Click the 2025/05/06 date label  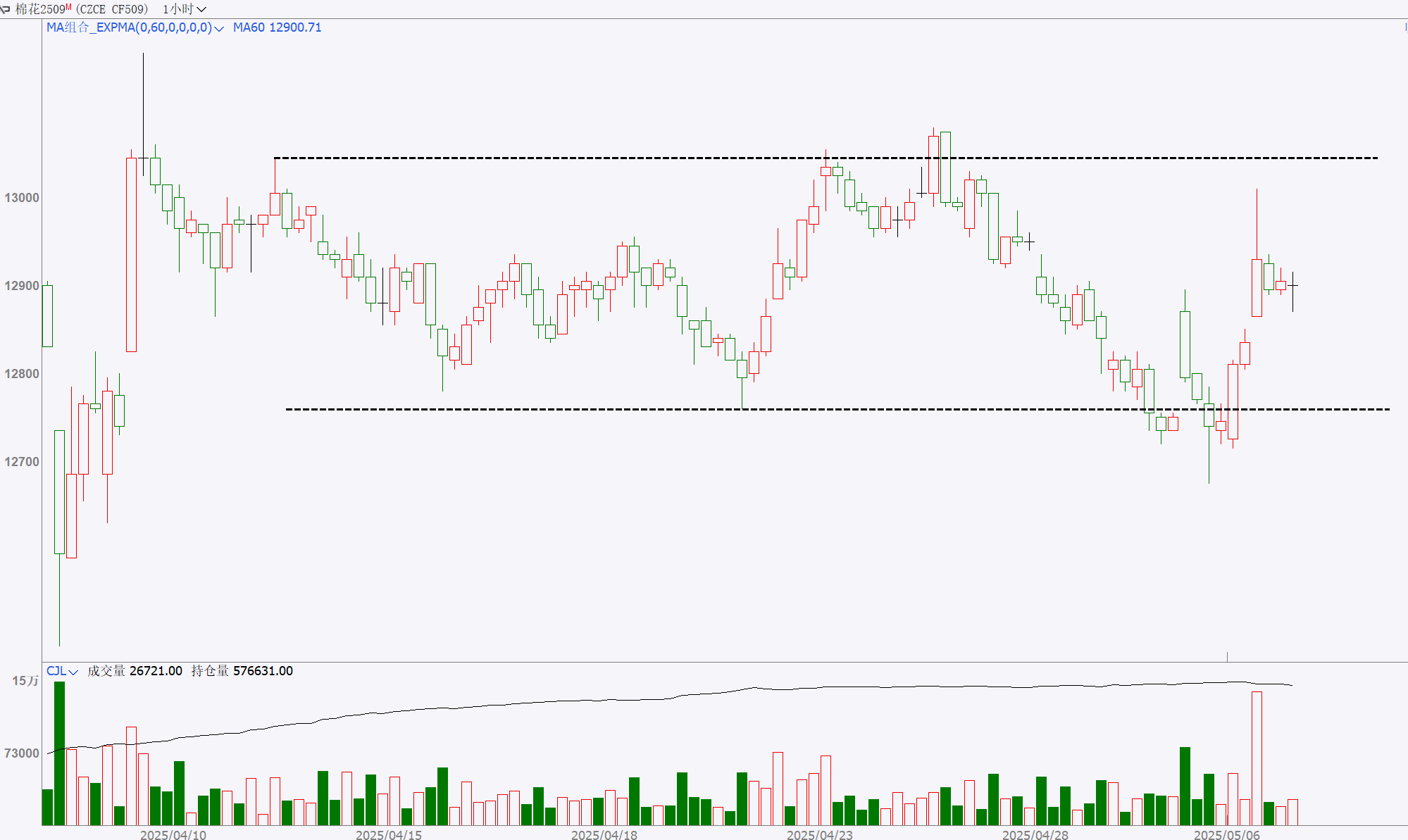coord(1227,835)
